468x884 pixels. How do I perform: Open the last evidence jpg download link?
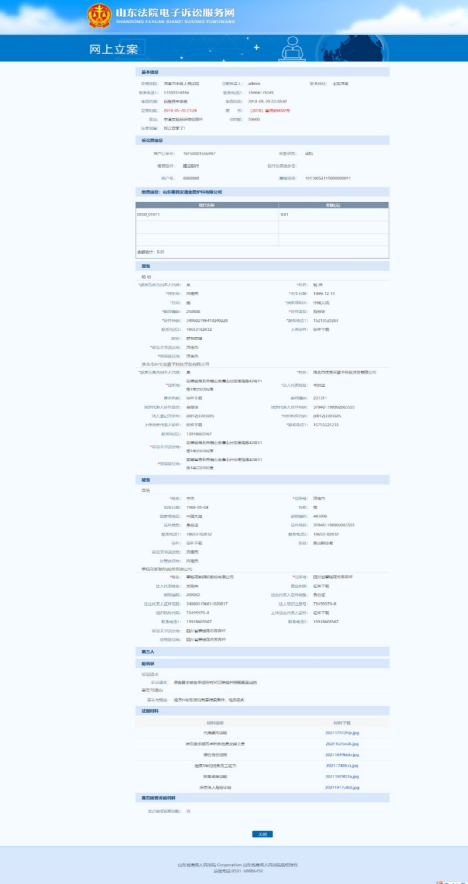pyautogui.click(x=342, y=787)
